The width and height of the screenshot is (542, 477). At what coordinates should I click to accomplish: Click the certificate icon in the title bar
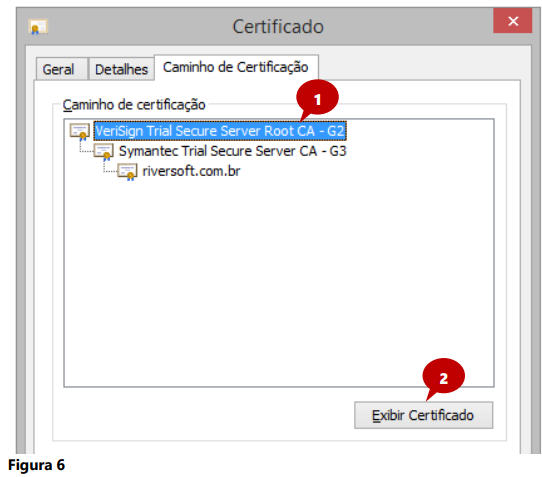(x=38, y=27)
